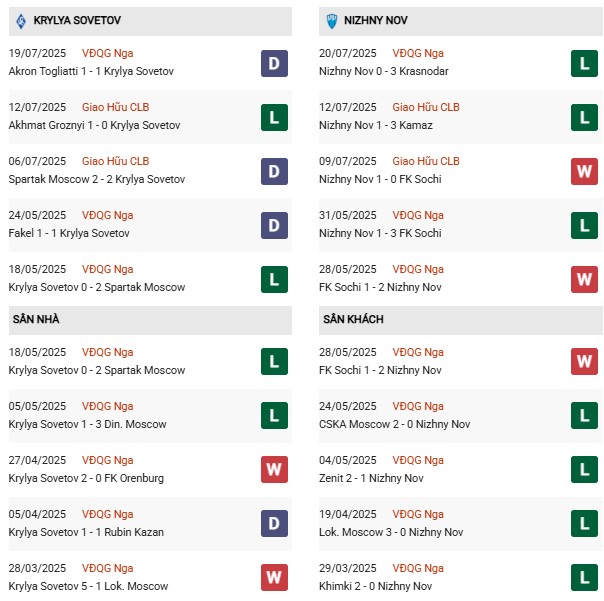Click the Krylya Sovetov team logo
The height and width of the screenshot is (601, 604).
click(20, 21)
